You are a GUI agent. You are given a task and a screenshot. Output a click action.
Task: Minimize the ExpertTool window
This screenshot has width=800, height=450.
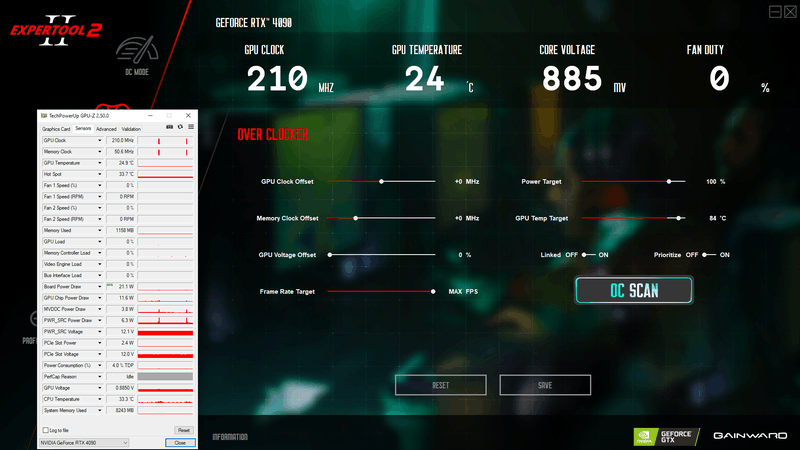pyautogui.click(x=775, y=12)
